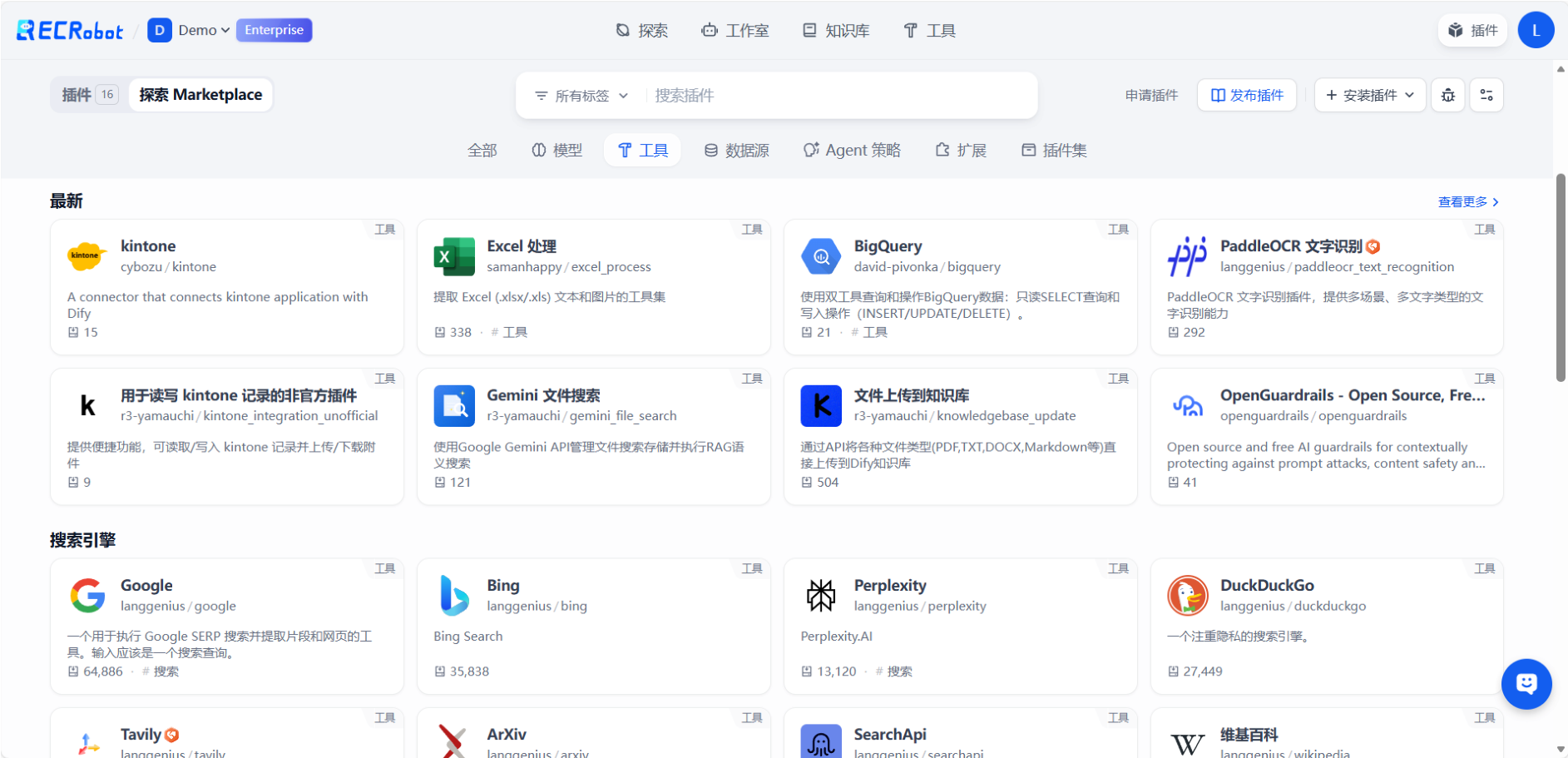Open 知识库 in the top navigation
This screenshot has width=1568, height=758.
click(x=836, y=31)
